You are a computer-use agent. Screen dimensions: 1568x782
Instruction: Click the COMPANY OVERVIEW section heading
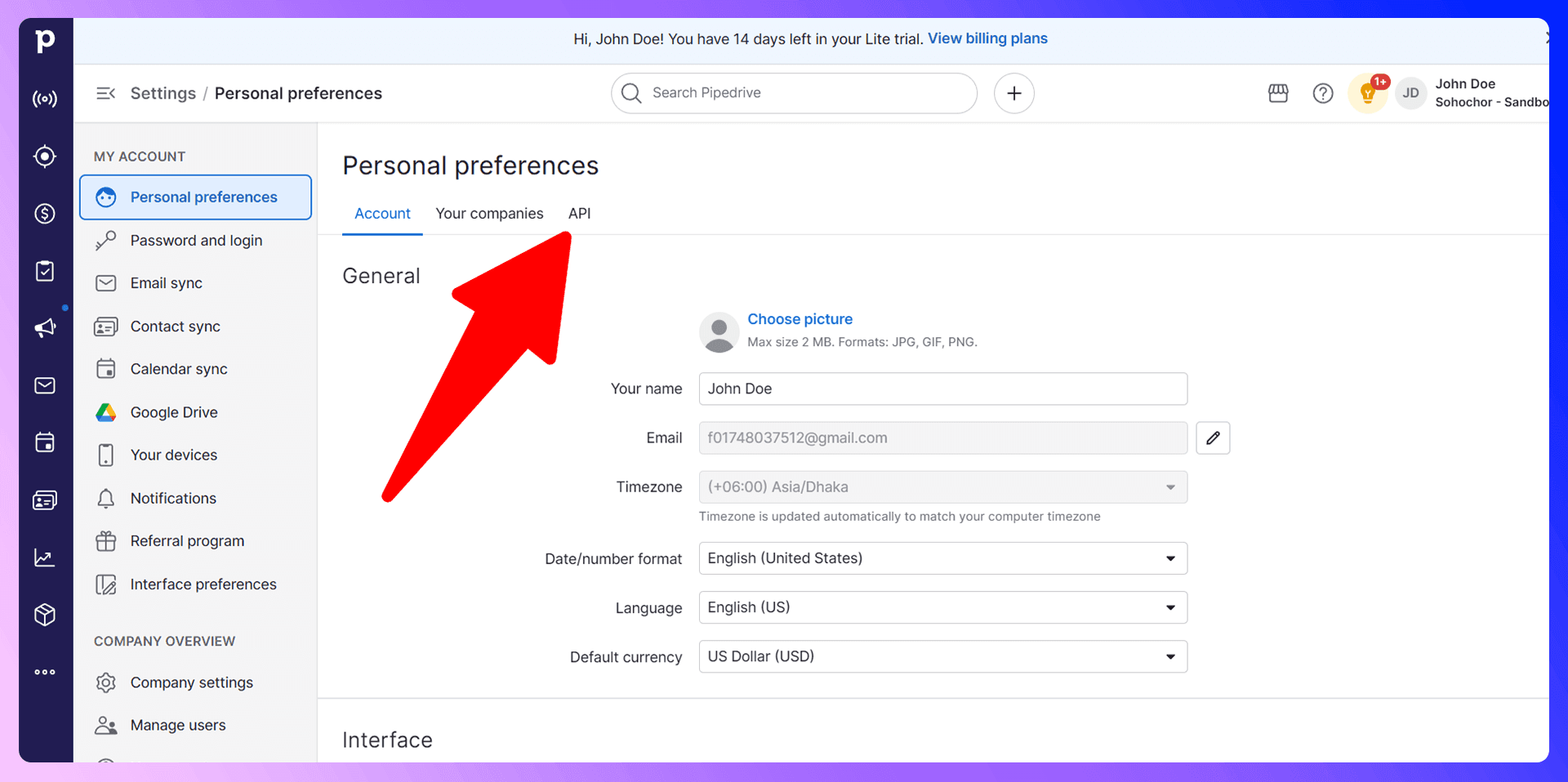pyautogui.click(x=164, y=642)
